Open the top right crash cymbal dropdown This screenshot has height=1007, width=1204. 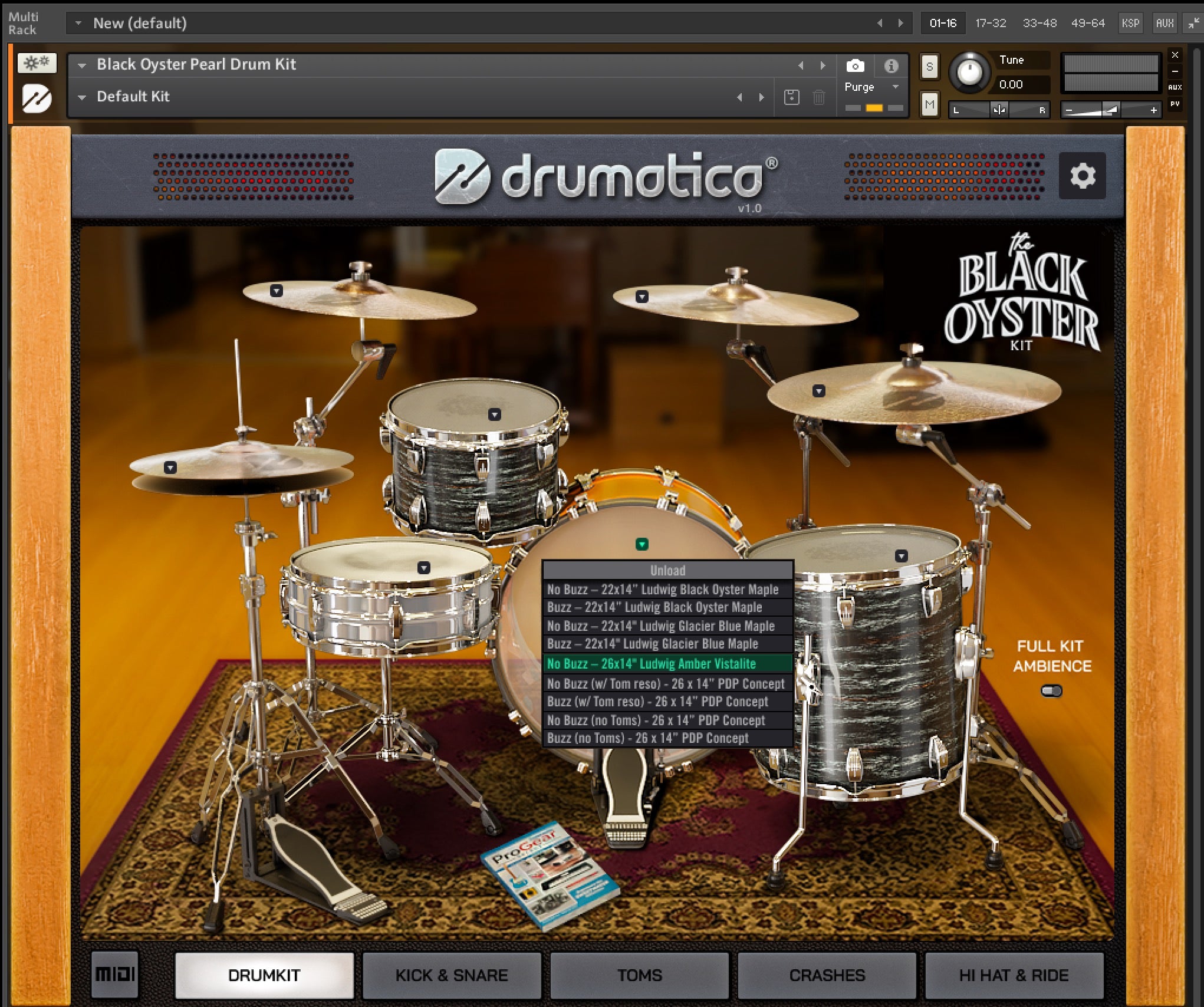[642, 297]
